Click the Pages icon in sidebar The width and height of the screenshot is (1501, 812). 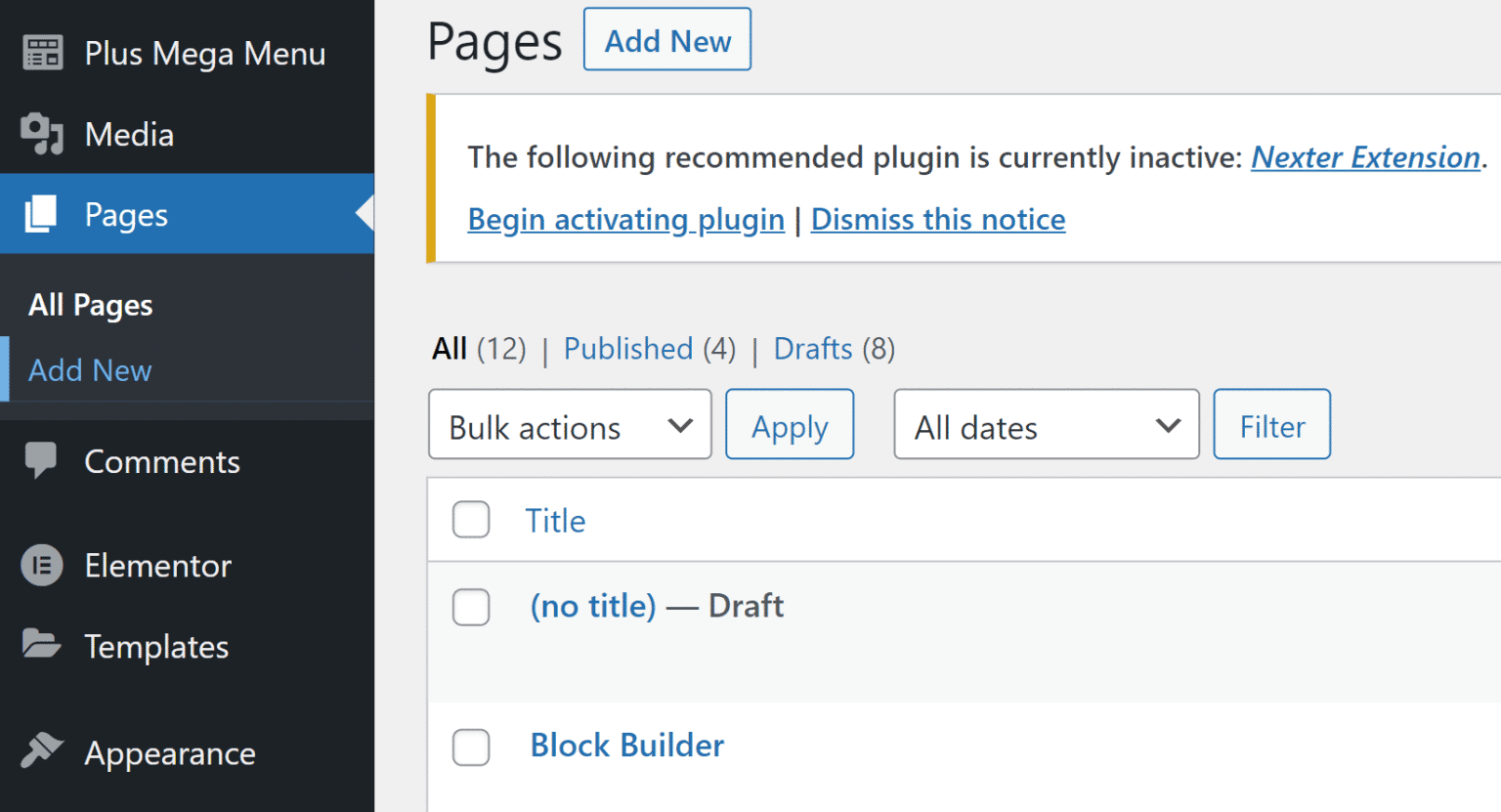(42, 214)
